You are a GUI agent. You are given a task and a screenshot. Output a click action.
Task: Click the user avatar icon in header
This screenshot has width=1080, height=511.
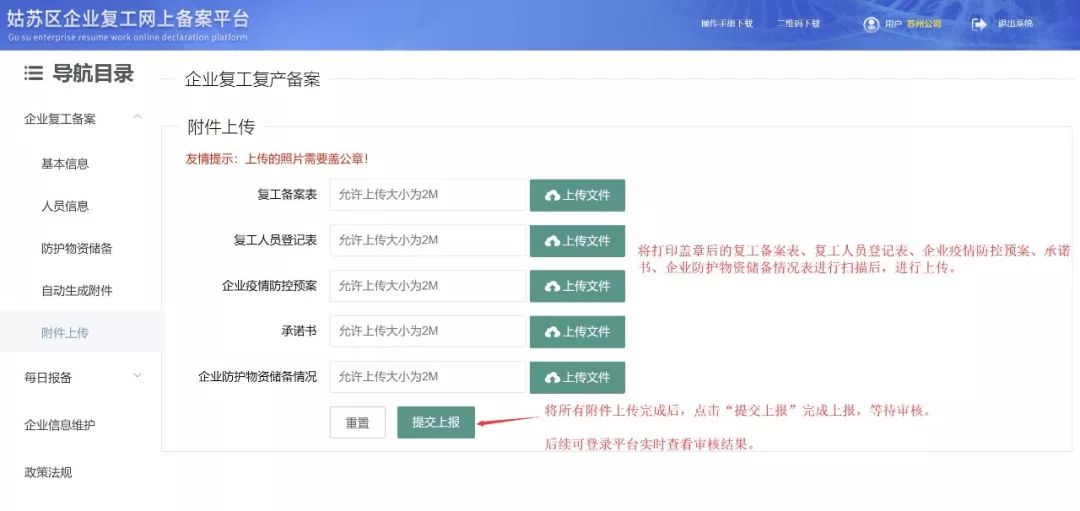(x=871, y=24)
